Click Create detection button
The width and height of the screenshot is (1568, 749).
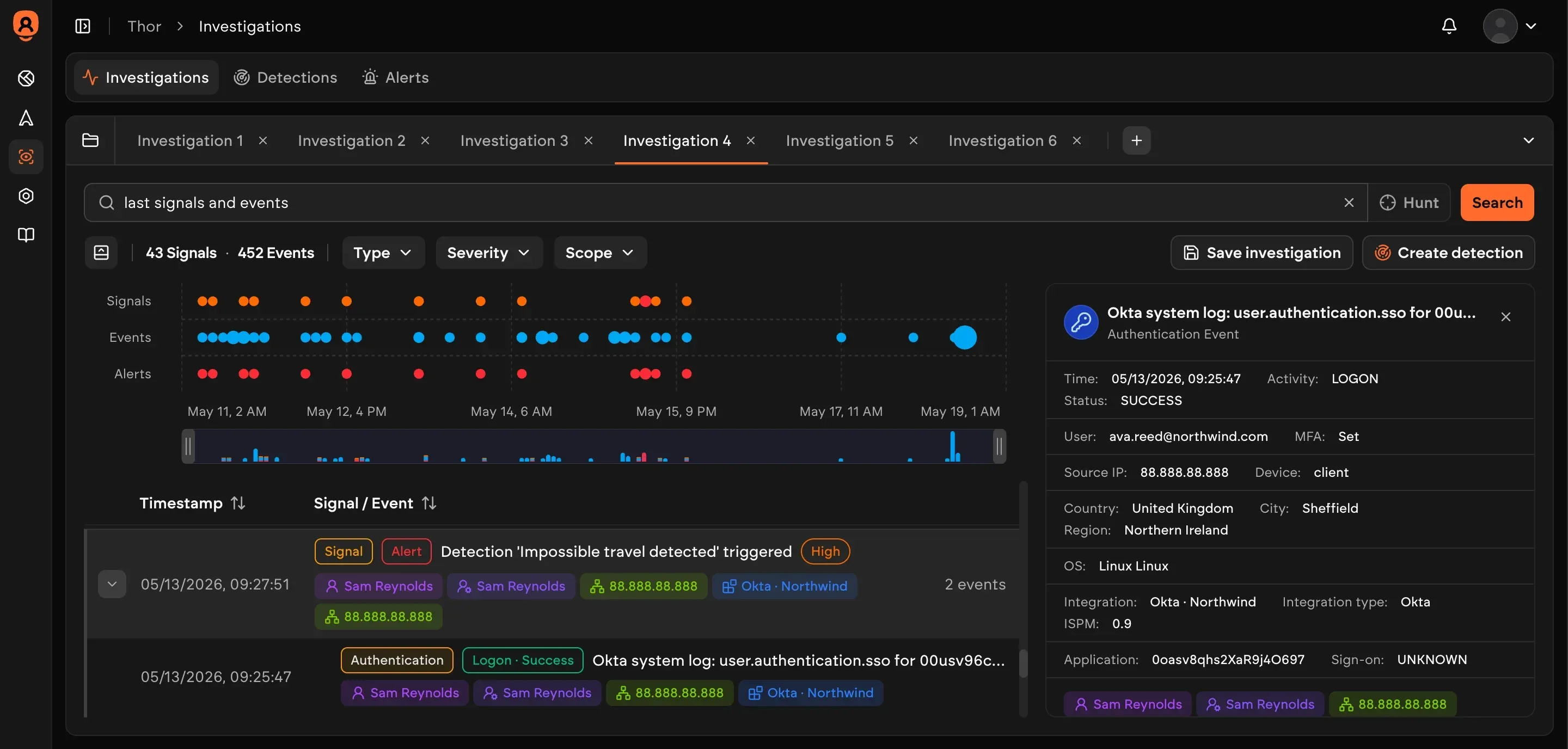click(x=1449, y=253)
